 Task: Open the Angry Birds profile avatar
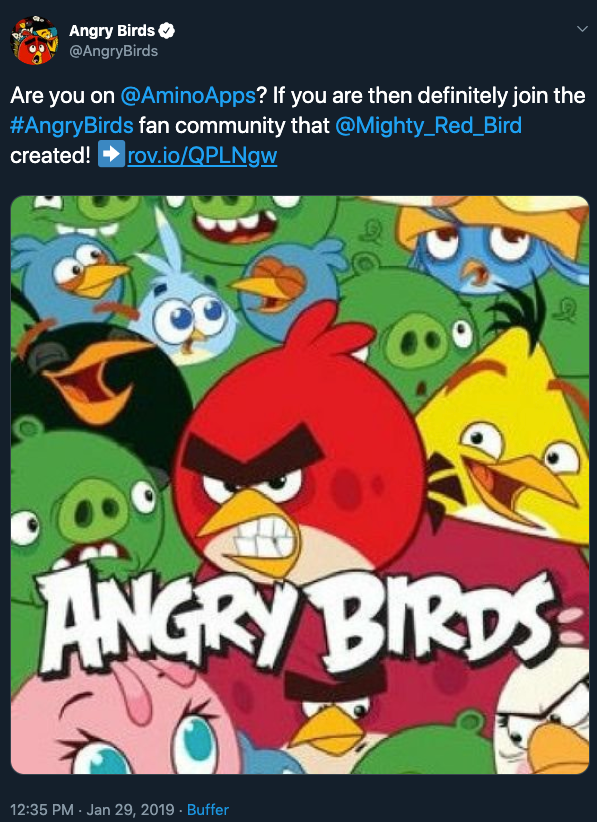[x=35, y=40]
